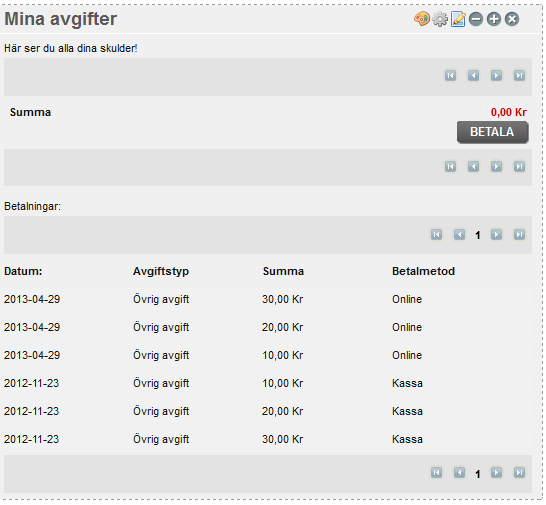The image size is (546, 505).
Task: Click previous page arrow in bottom pager
Action: point(459,473)
